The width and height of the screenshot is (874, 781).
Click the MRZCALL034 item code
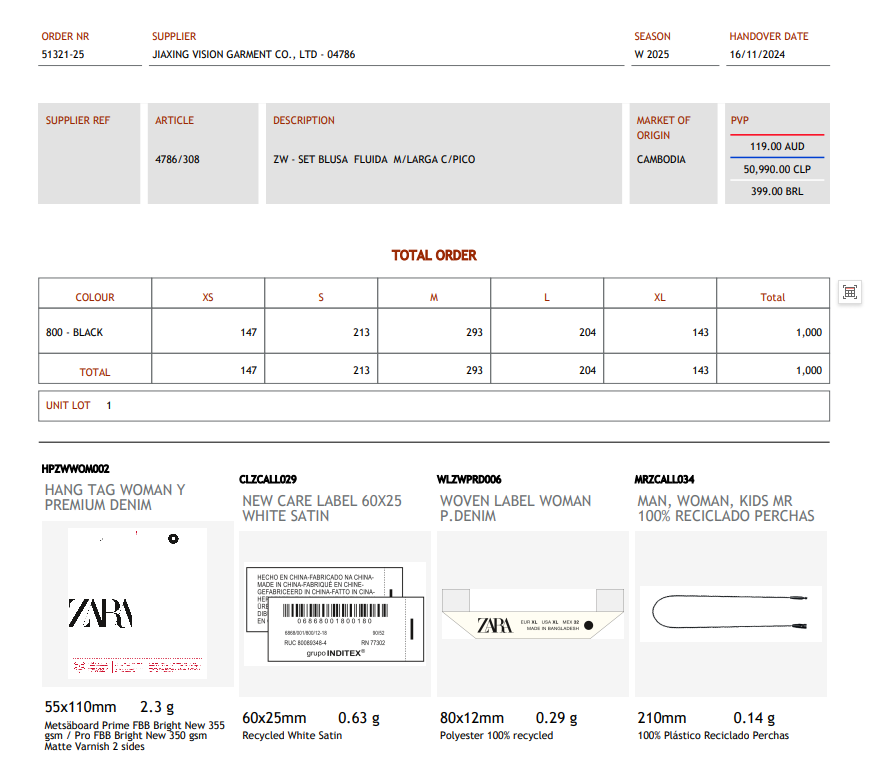664,480
